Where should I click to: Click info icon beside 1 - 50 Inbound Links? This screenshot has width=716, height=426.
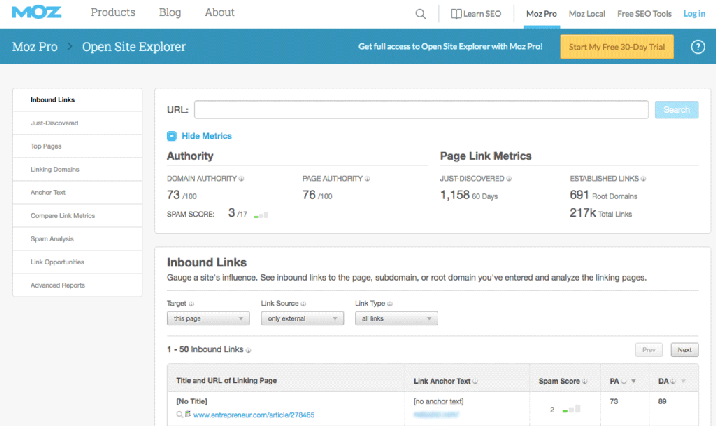pyautogui.click(x=248, y=350)
